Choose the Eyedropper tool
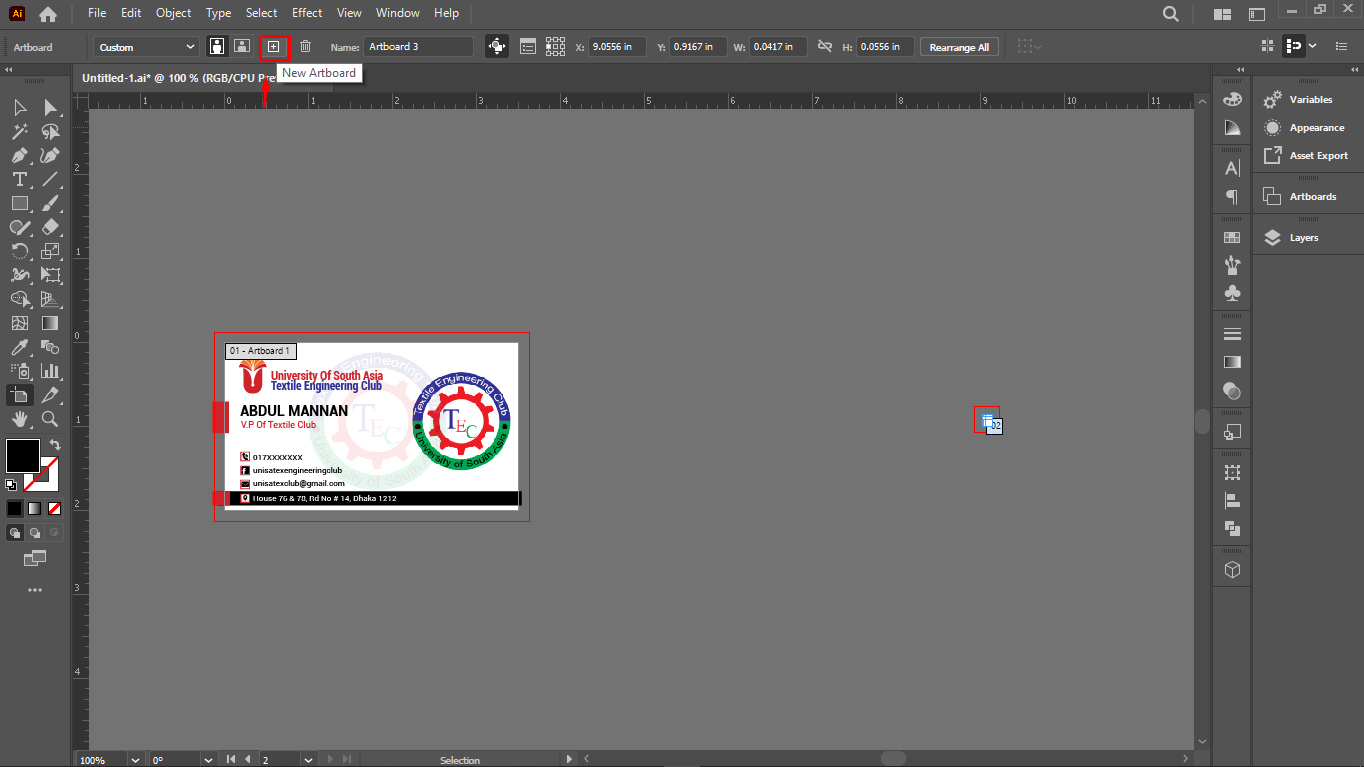The width and height of the screenshot is (1364, 767). (20, 347)
